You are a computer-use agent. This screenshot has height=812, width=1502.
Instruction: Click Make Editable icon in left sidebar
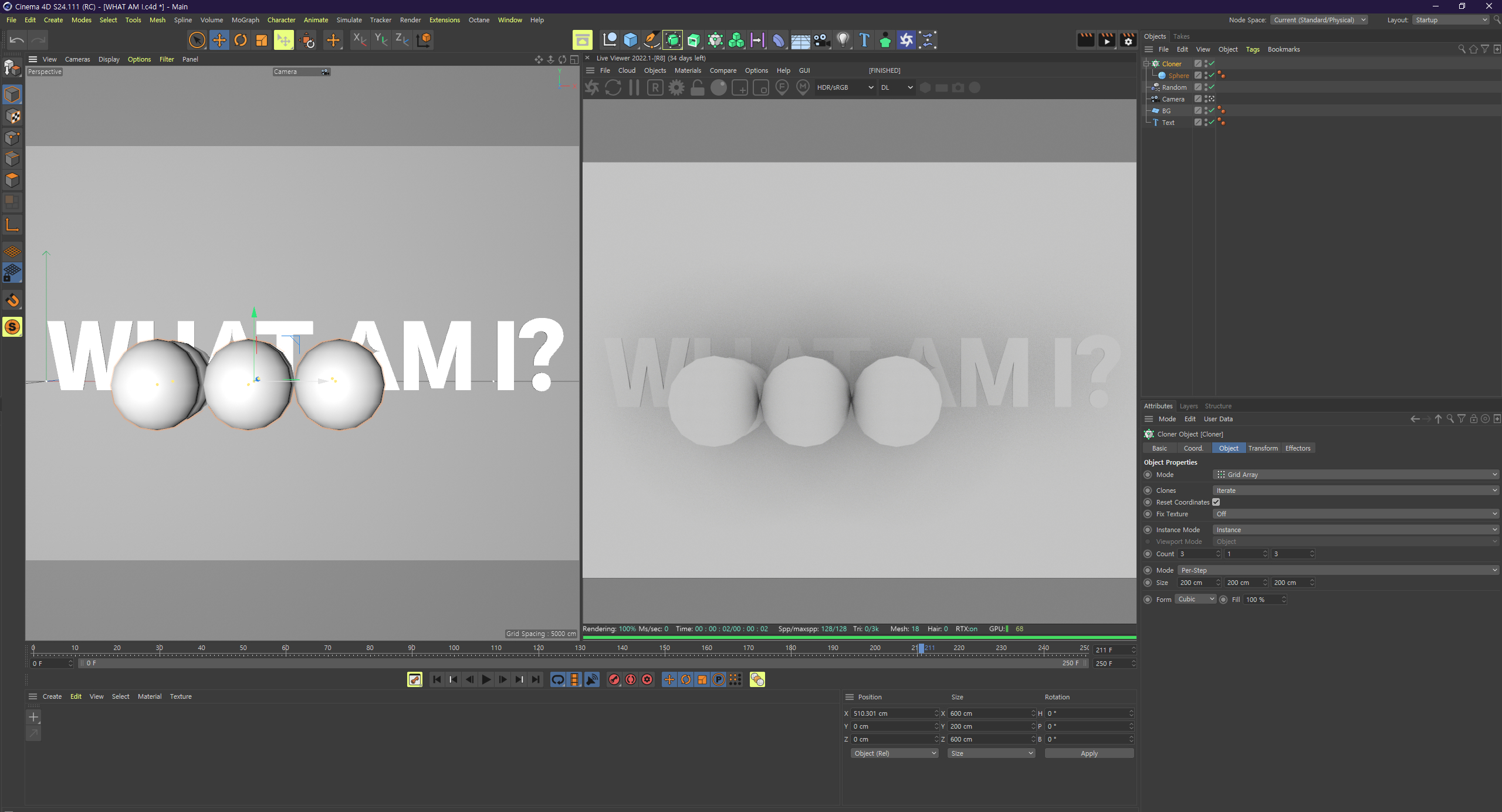[x=12, y=68]
